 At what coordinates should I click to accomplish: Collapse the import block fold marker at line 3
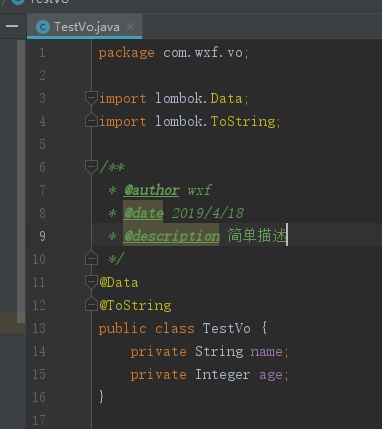[x=91, y=99]
